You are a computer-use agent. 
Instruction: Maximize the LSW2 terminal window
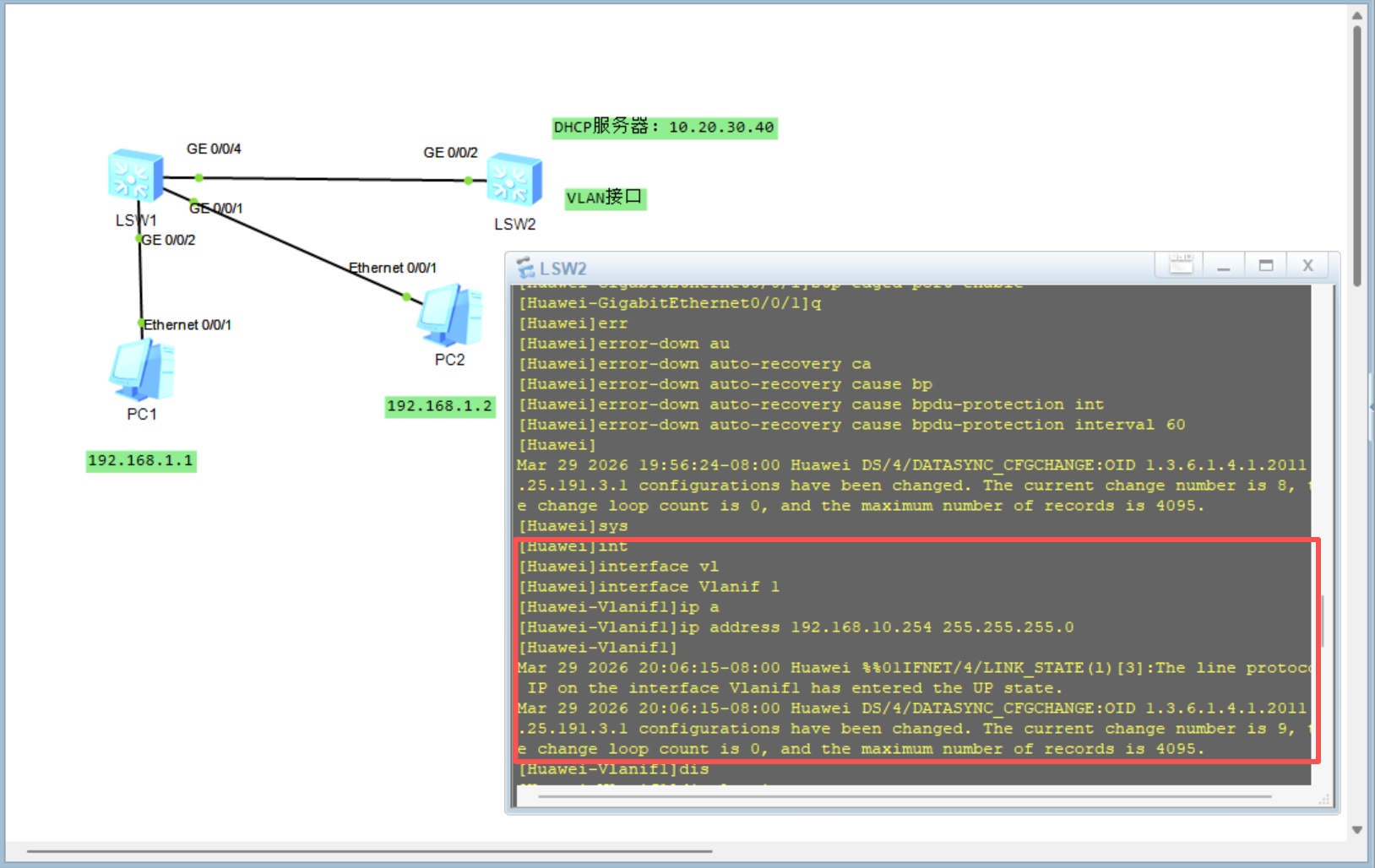pos(1265,266)
